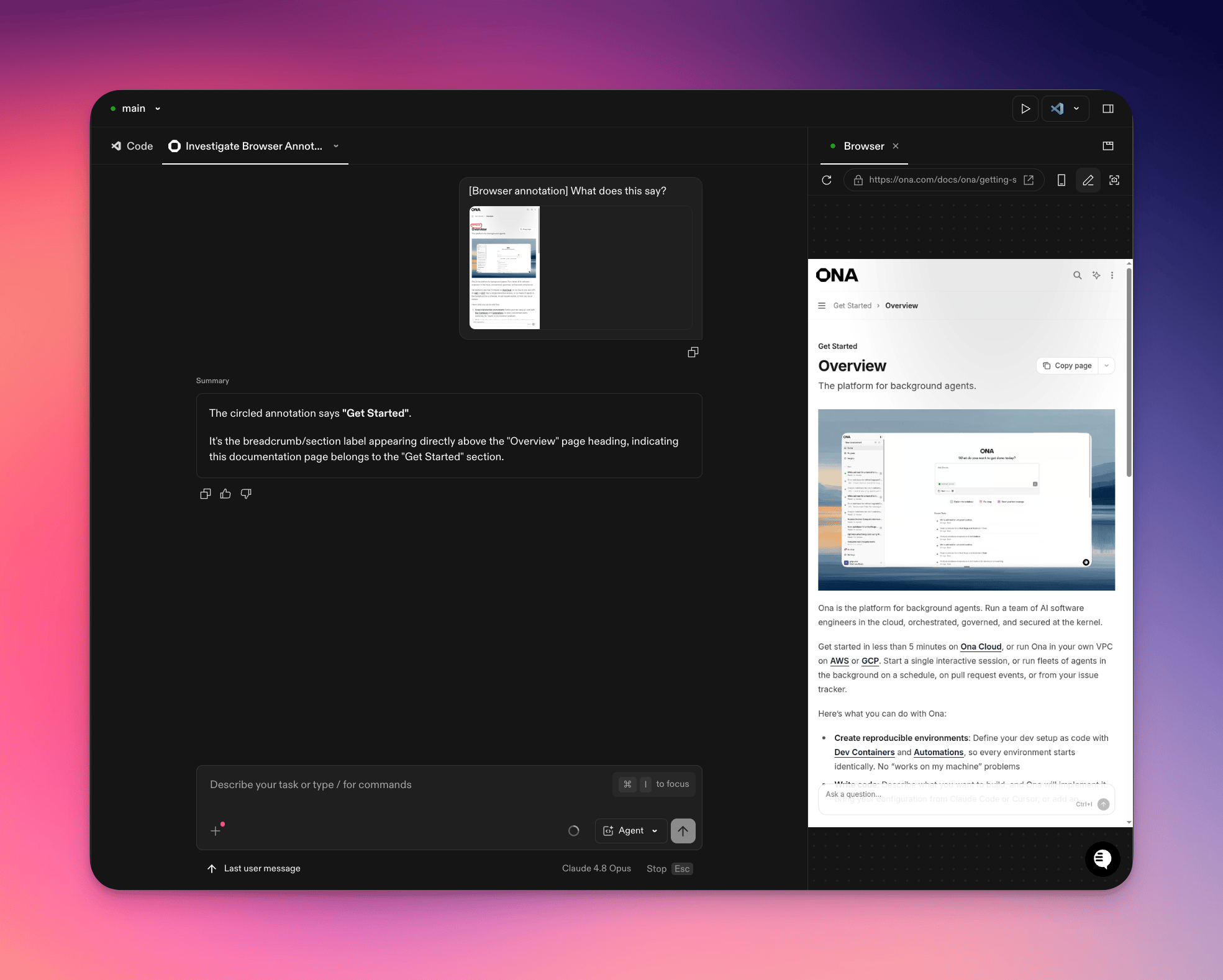Toggle the right side panel layout icon
The width and height of the screenshot is (1223, 980).
tap(1107, 109)
